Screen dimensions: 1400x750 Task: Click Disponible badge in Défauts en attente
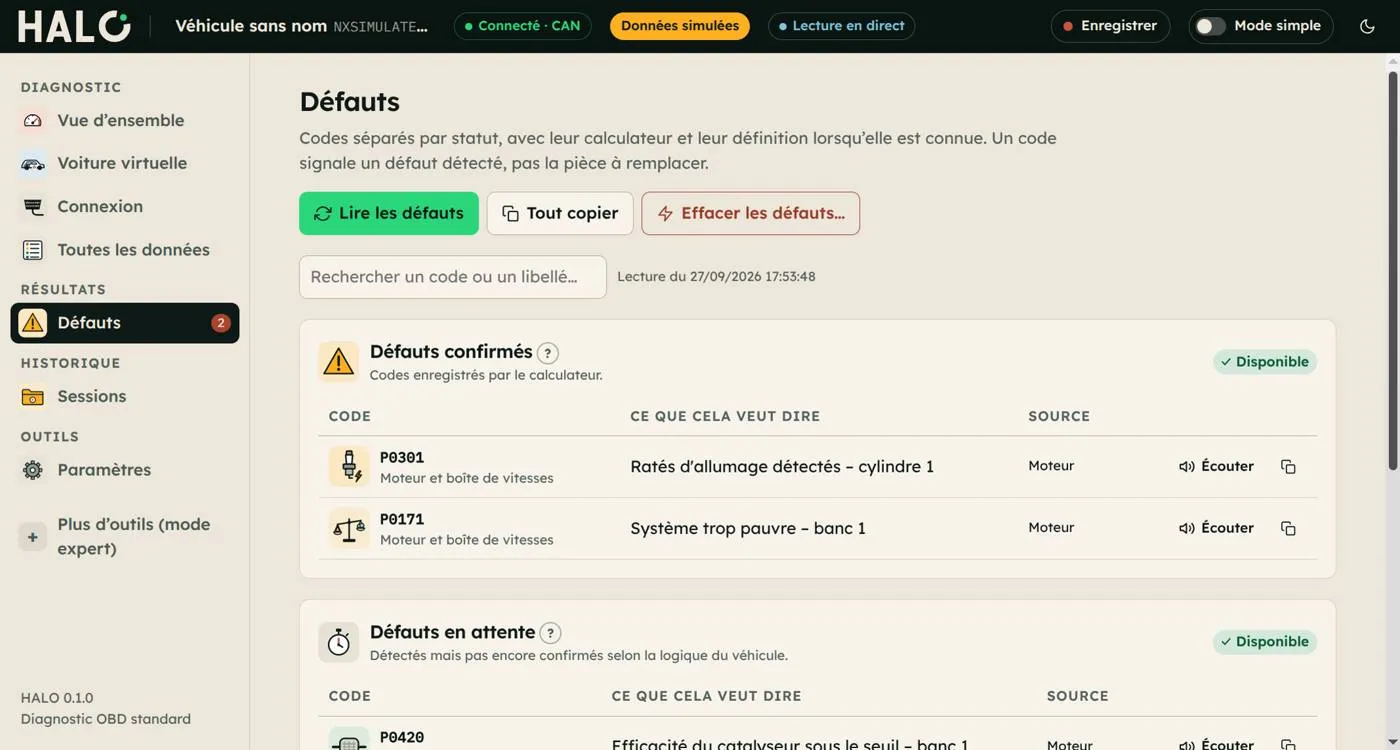pyautogui.click(x=1265, y=642)
